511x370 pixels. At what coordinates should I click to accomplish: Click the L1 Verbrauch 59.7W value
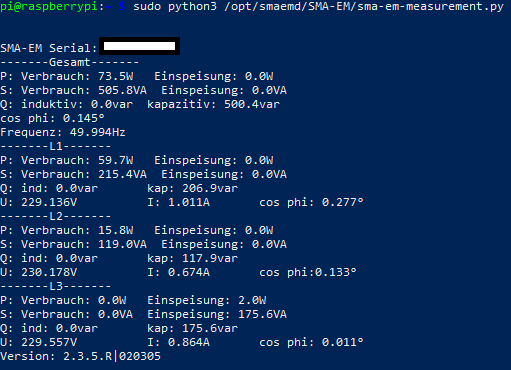[x=115, y=160]
